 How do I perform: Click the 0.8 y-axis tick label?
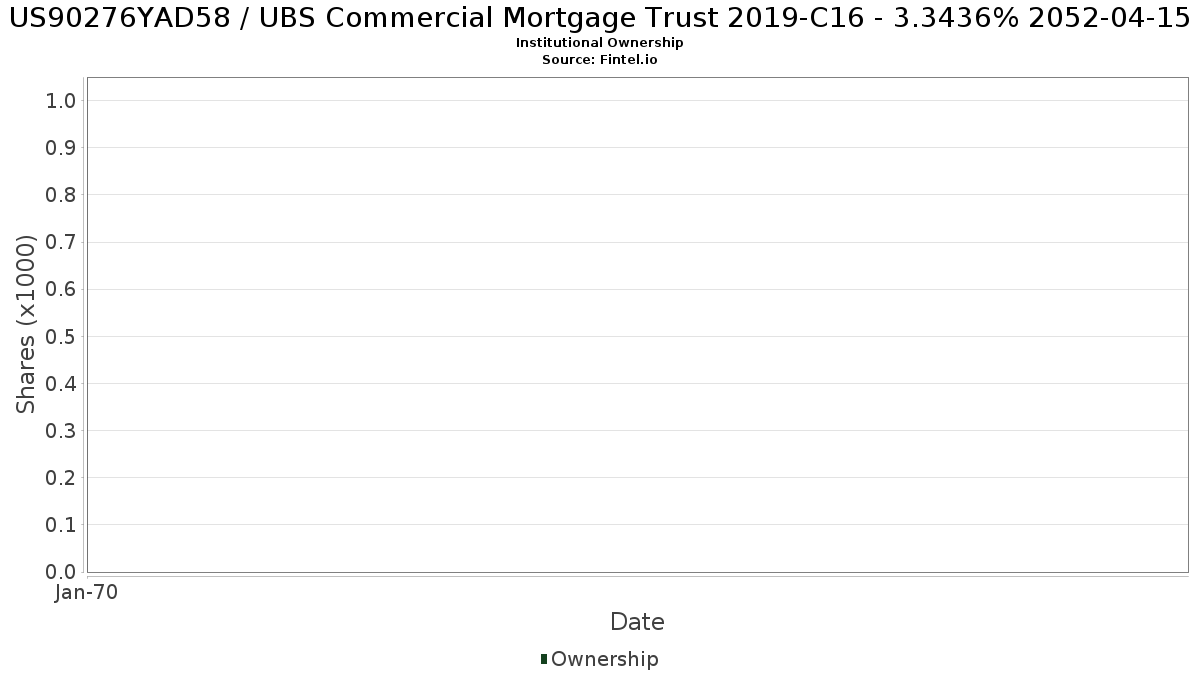click(x=61, y=195)
